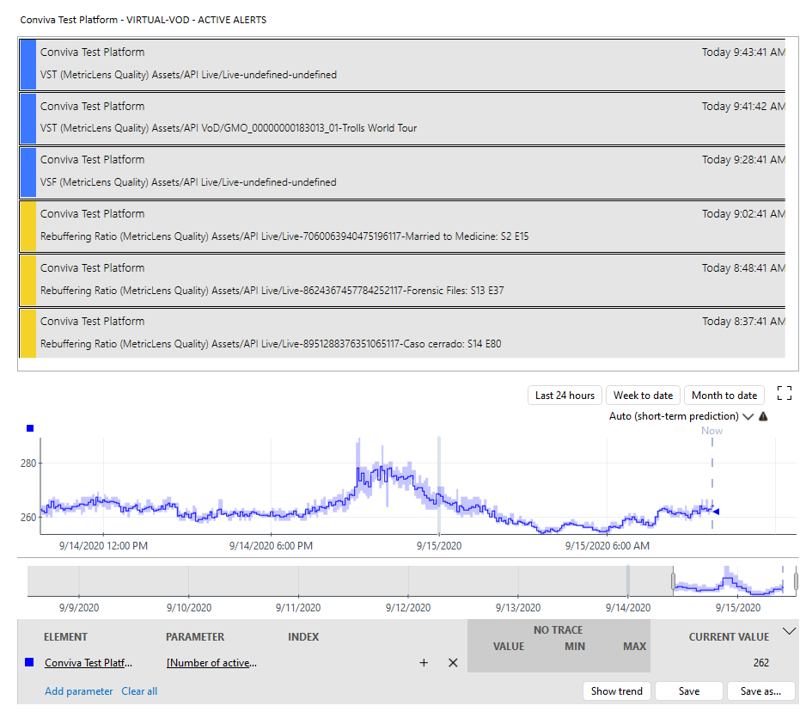The image size is (806, 712).
Task: Click the ELEMENT column header
Action: pos(66,637)
